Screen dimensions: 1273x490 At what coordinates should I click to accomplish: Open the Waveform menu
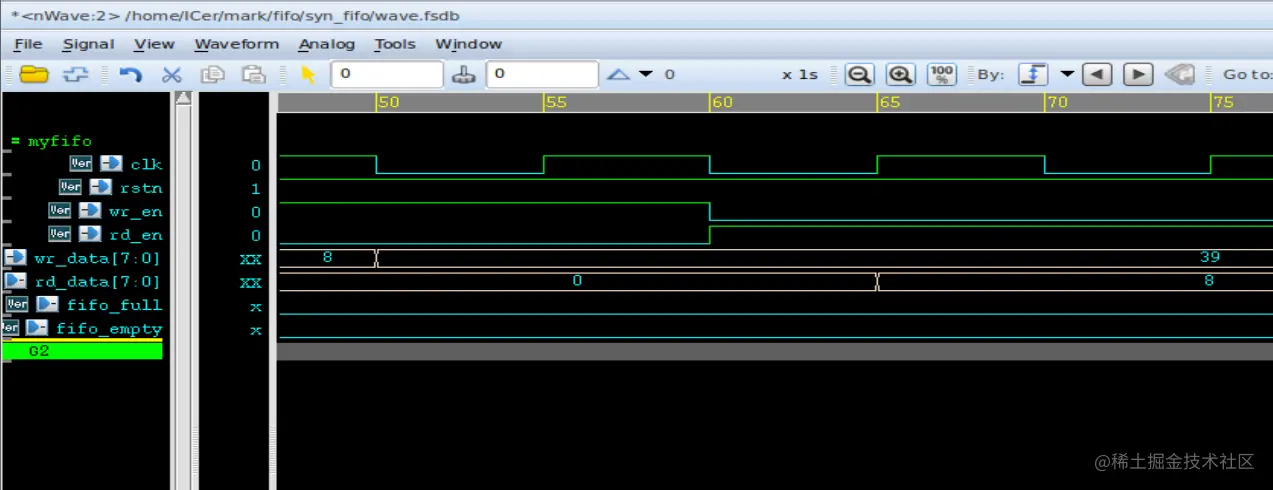click(x=236, y=44)
